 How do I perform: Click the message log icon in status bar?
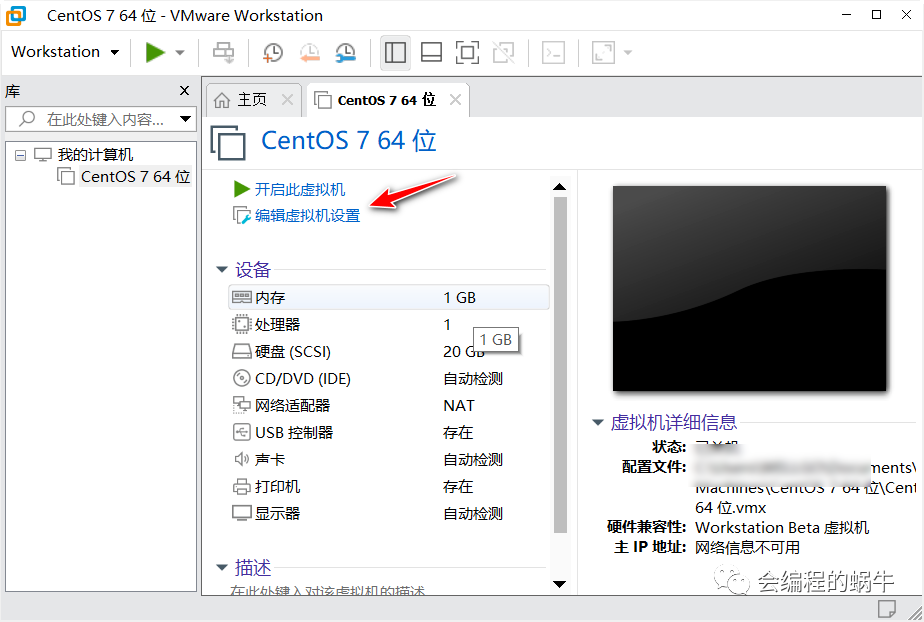point(887,608)
